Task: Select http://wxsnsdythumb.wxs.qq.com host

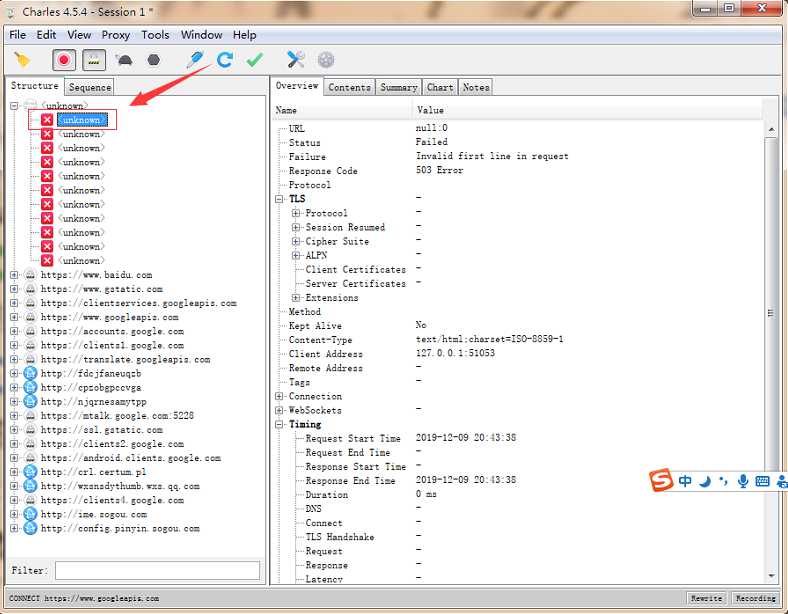Action: [x=120, y=486]
